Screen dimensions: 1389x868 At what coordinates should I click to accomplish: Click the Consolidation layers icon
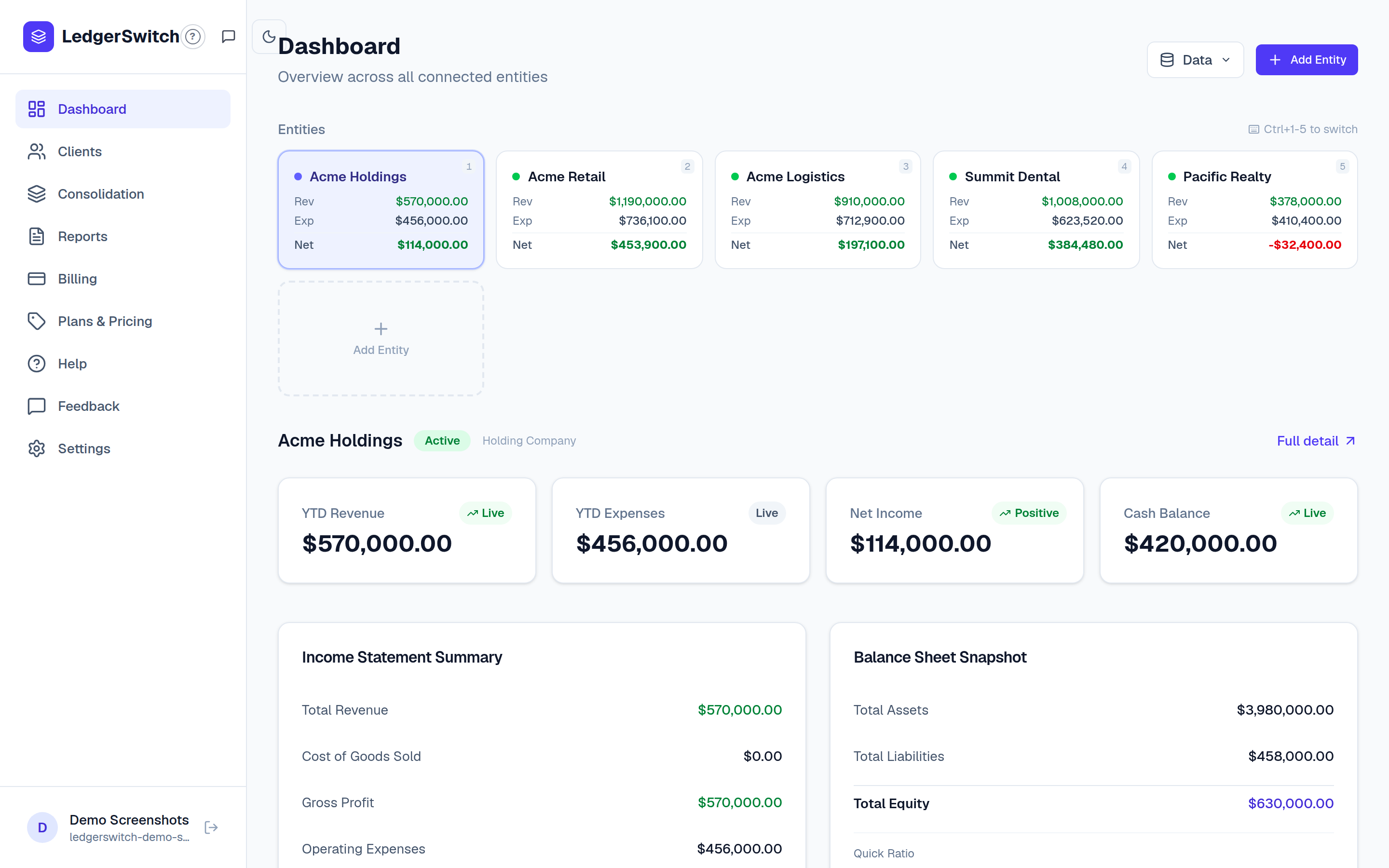click(x=37, y=194)
